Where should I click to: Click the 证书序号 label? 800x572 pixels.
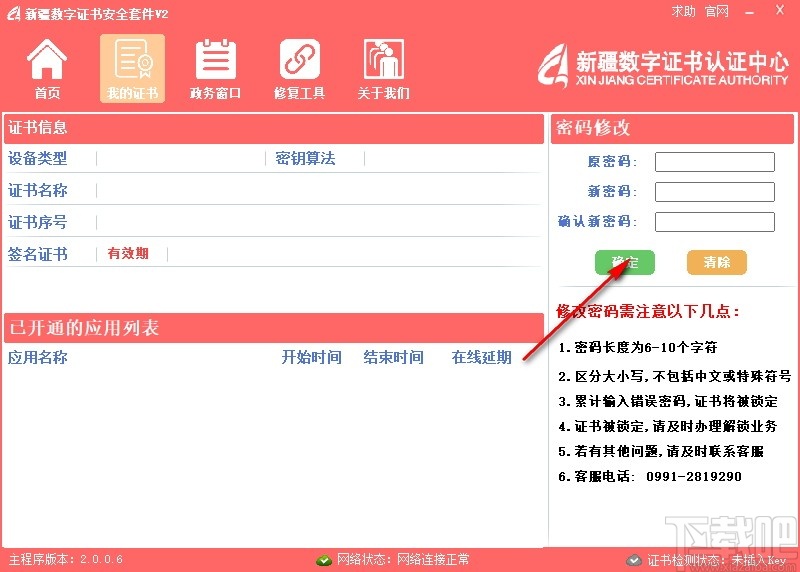38,222
